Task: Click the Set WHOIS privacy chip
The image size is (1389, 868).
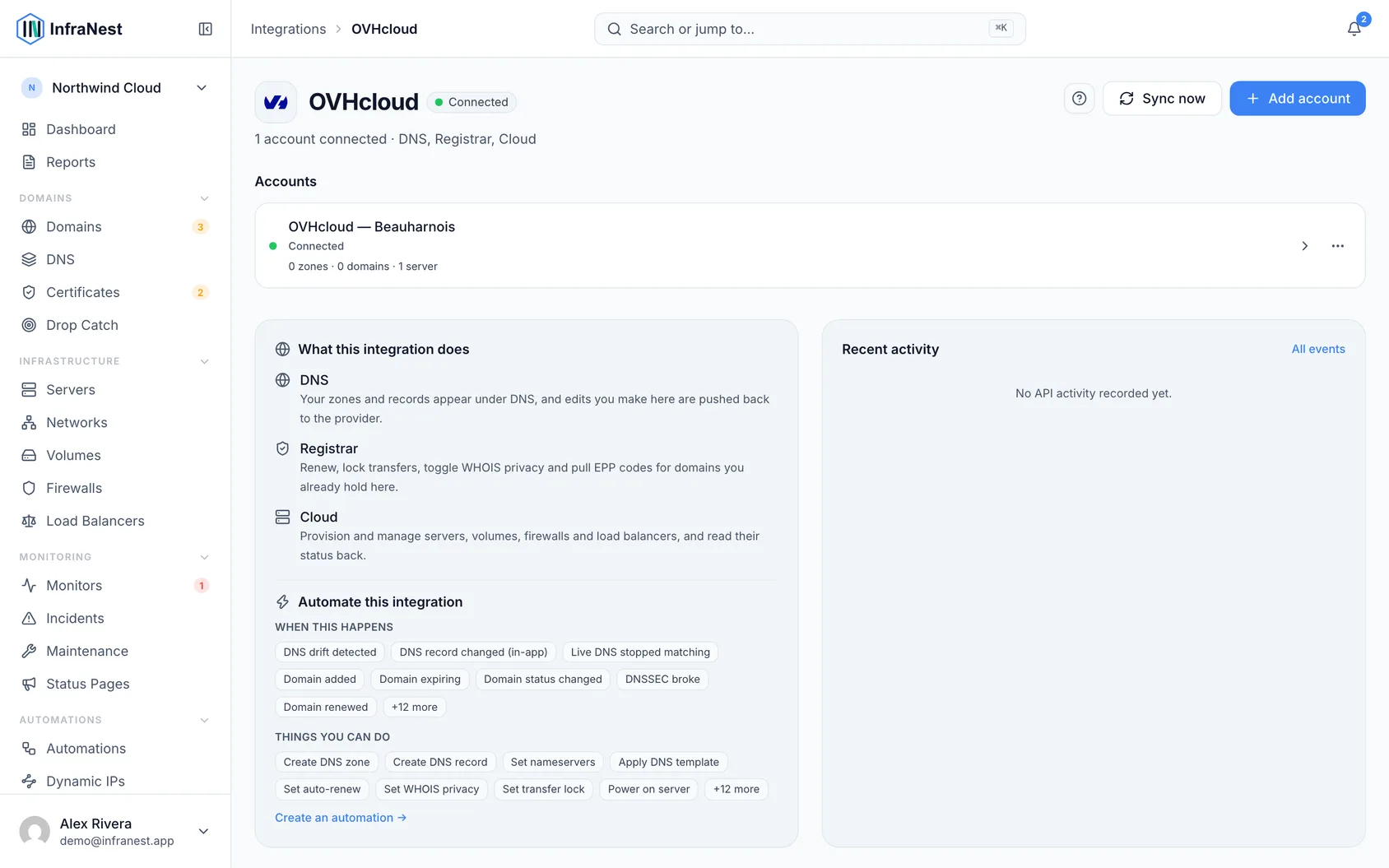Action: pos(431,789)
